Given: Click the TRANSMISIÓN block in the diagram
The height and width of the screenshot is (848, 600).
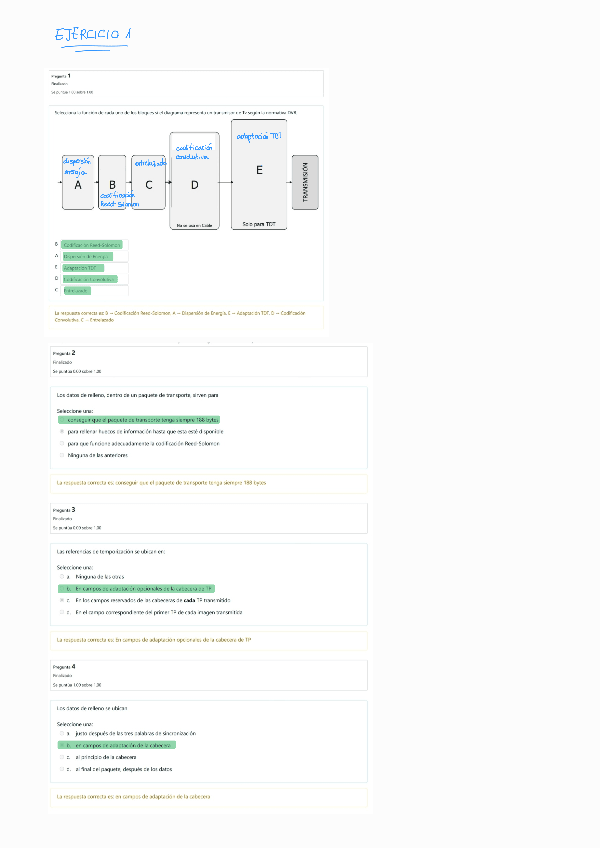Looking at the screenshot, I should tap(305, 183).
